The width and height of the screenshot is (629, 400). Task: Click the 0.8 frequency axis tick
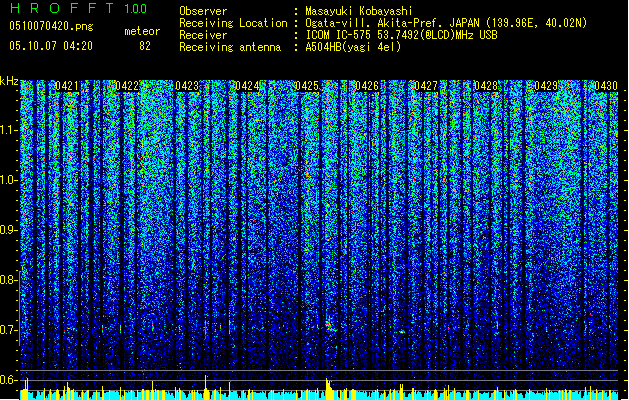[x=9, y=280]
